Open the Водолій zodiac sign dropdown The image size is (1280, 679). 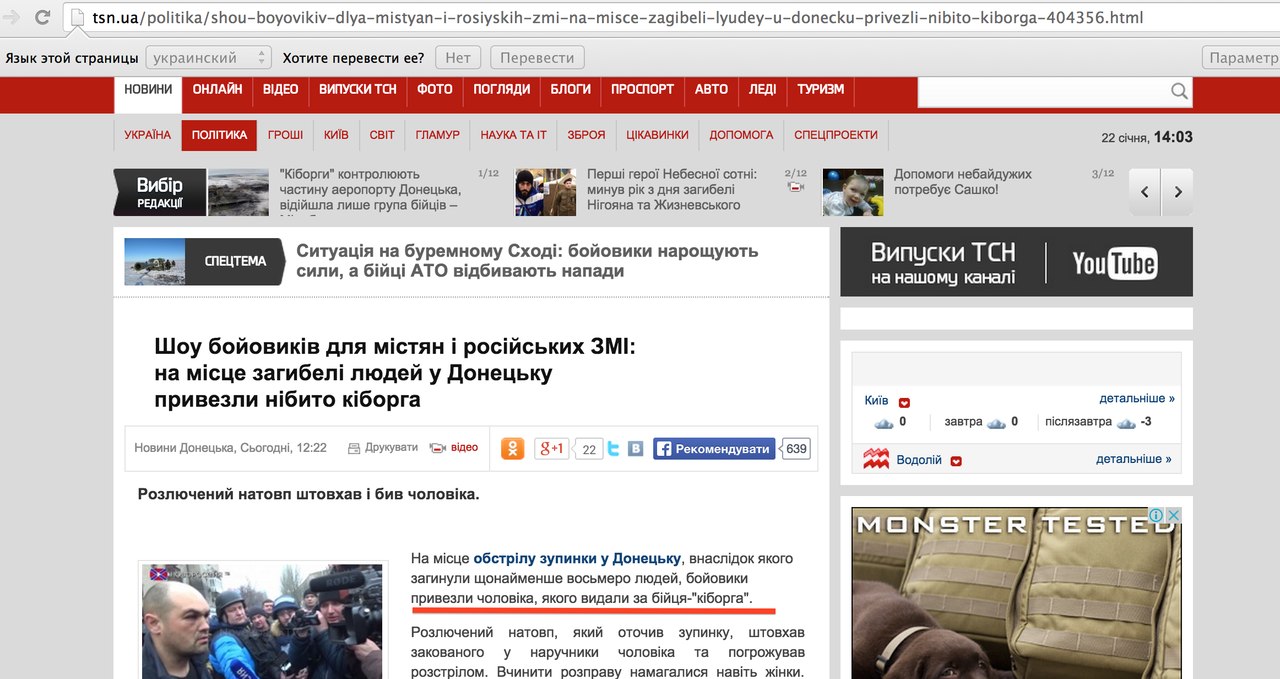click(956, 461)
